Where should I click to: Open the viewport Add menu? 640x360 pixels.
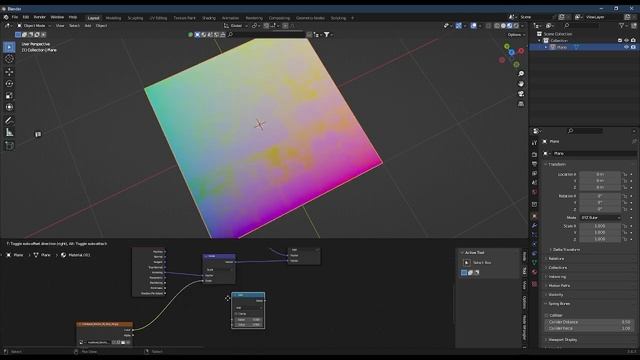click(88, 26)
